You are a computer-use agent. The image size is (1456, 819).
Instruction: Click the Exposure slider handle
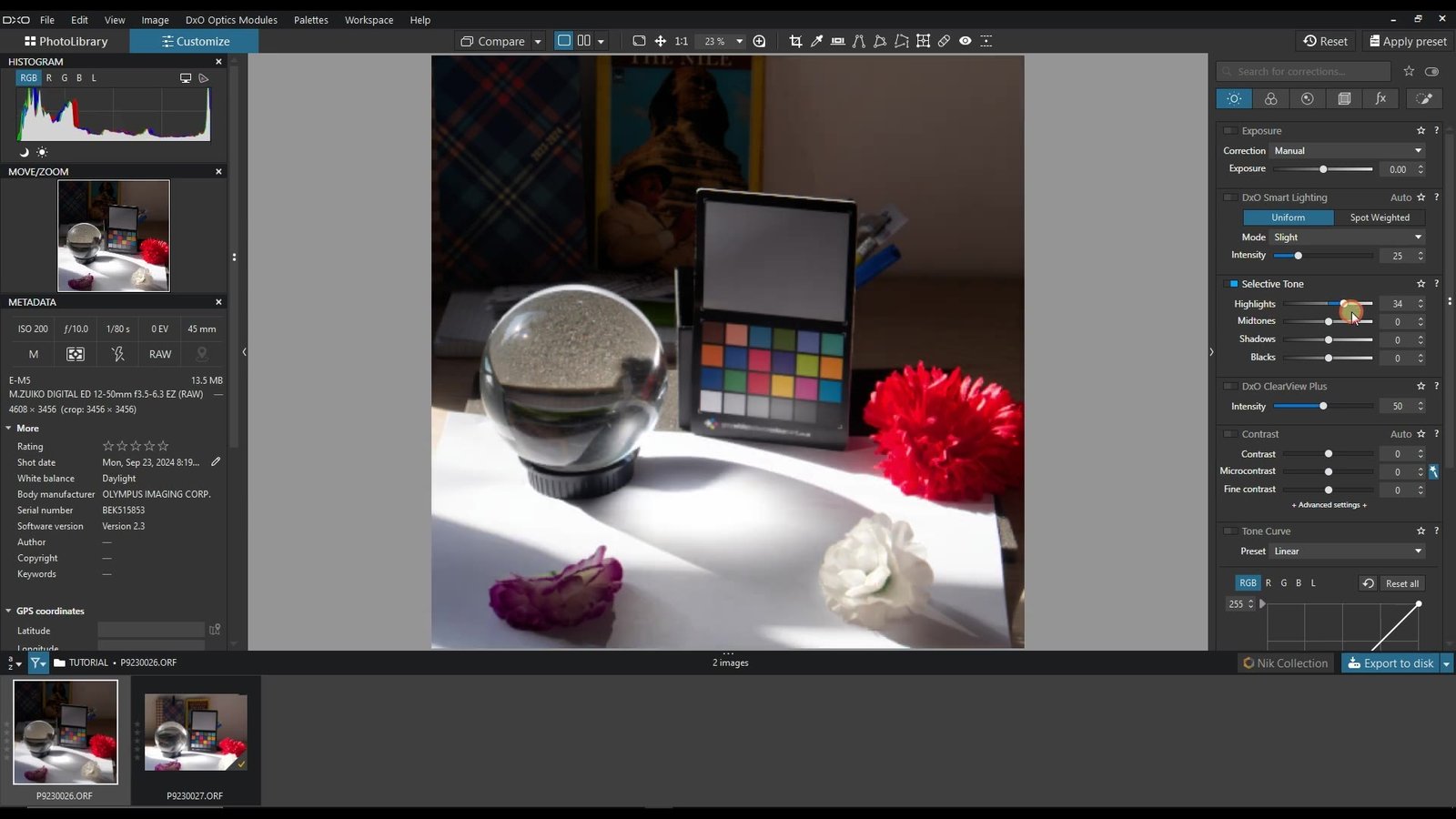coord(1323,169)
